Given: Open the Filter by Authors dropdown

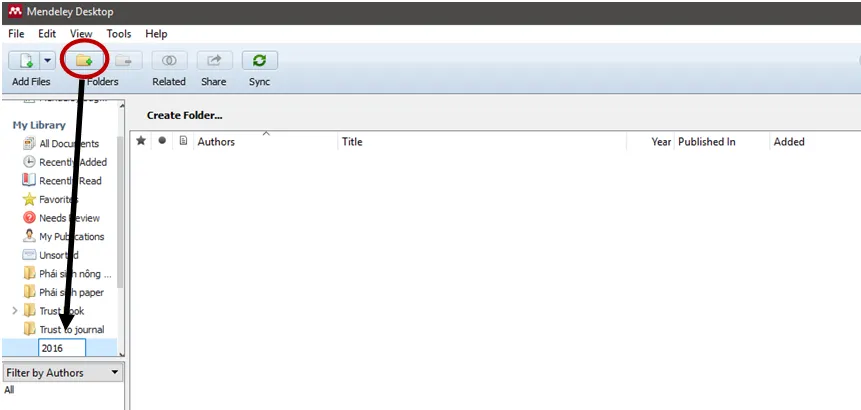Looking at the screenshot, I should (62, 373).
